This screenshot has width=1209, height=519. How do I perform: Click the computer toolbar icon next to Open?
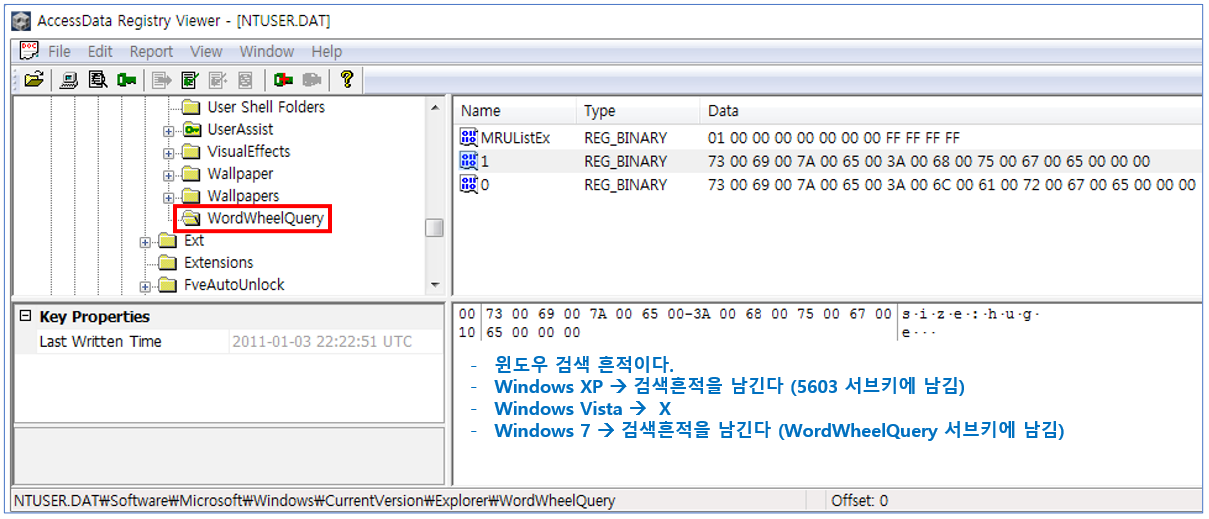[70, 80]
